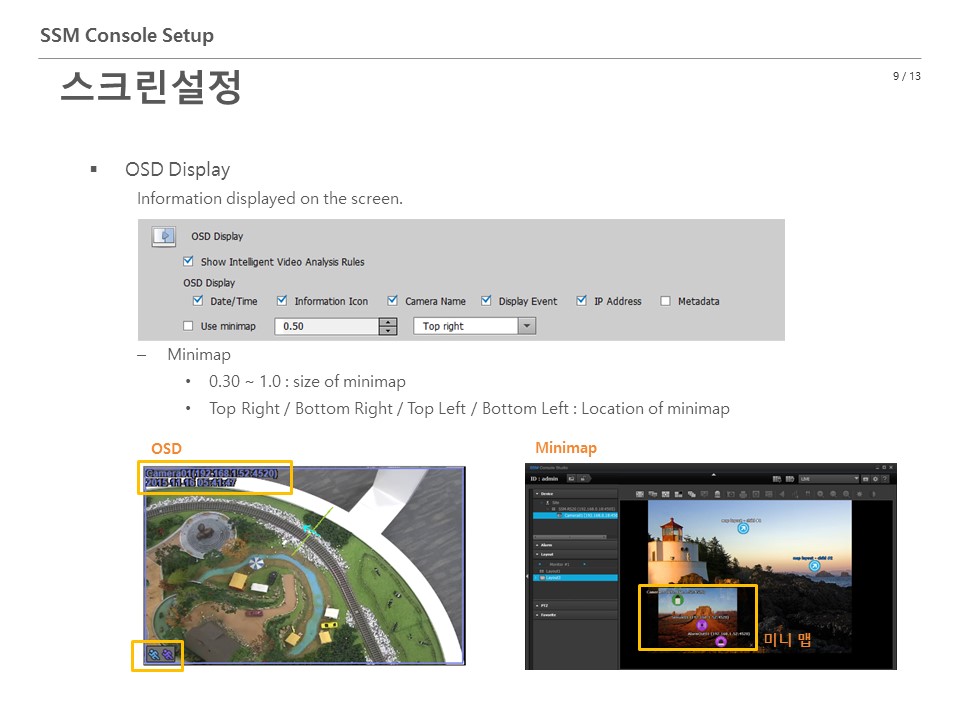Click the blue motion event icon in OSD
This screenshot has width=960, height=720.
[154, 655]
